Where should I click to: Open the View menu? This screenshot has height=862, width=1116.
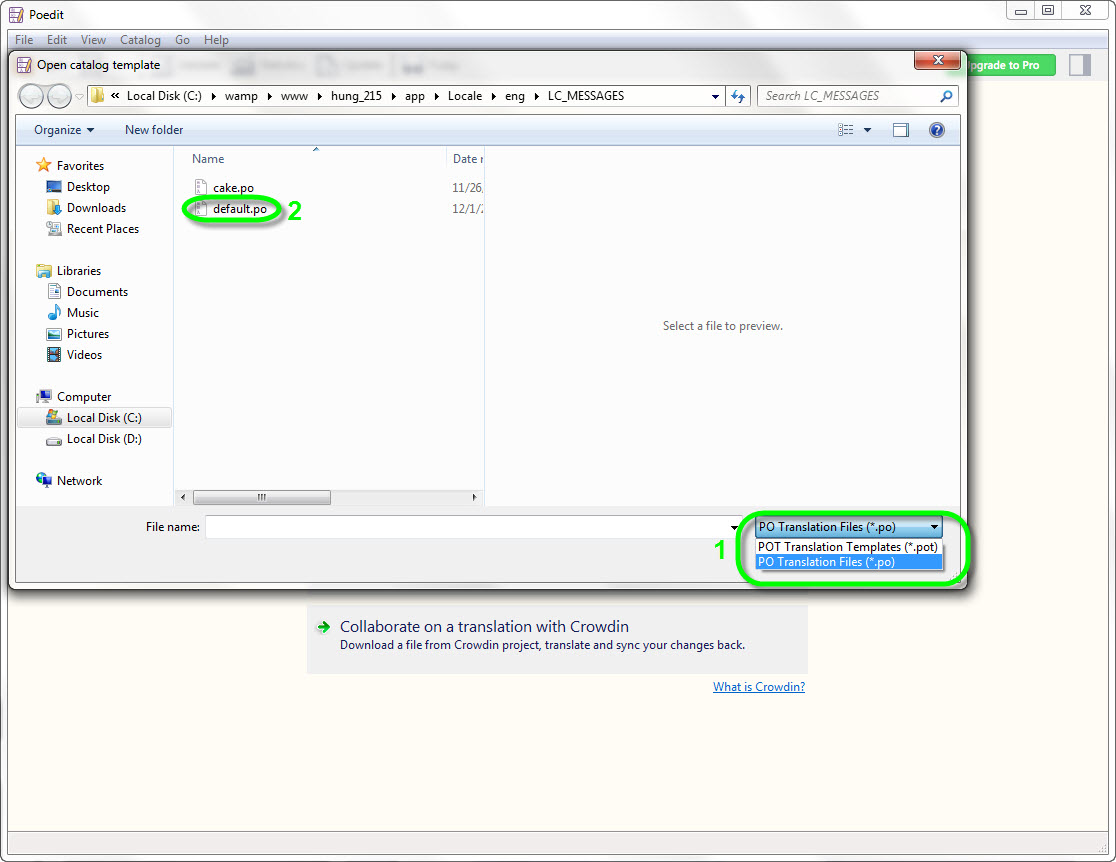pyautogui.click(x=93, y=40)
